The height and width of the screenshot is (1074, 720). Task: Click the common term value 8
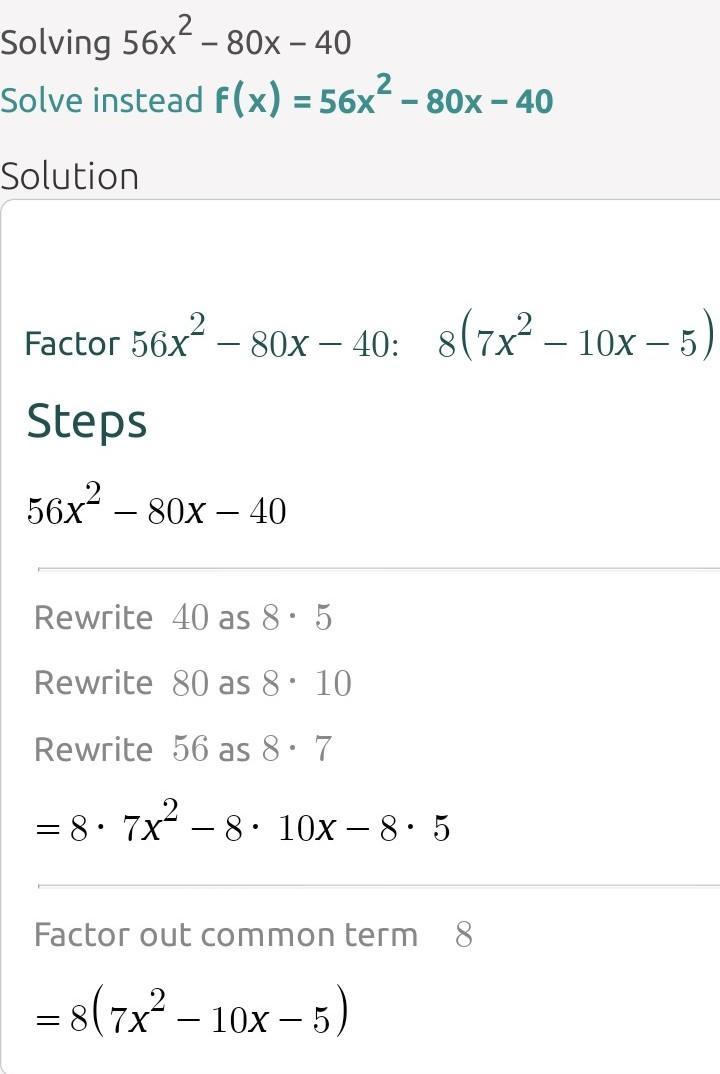463,935
